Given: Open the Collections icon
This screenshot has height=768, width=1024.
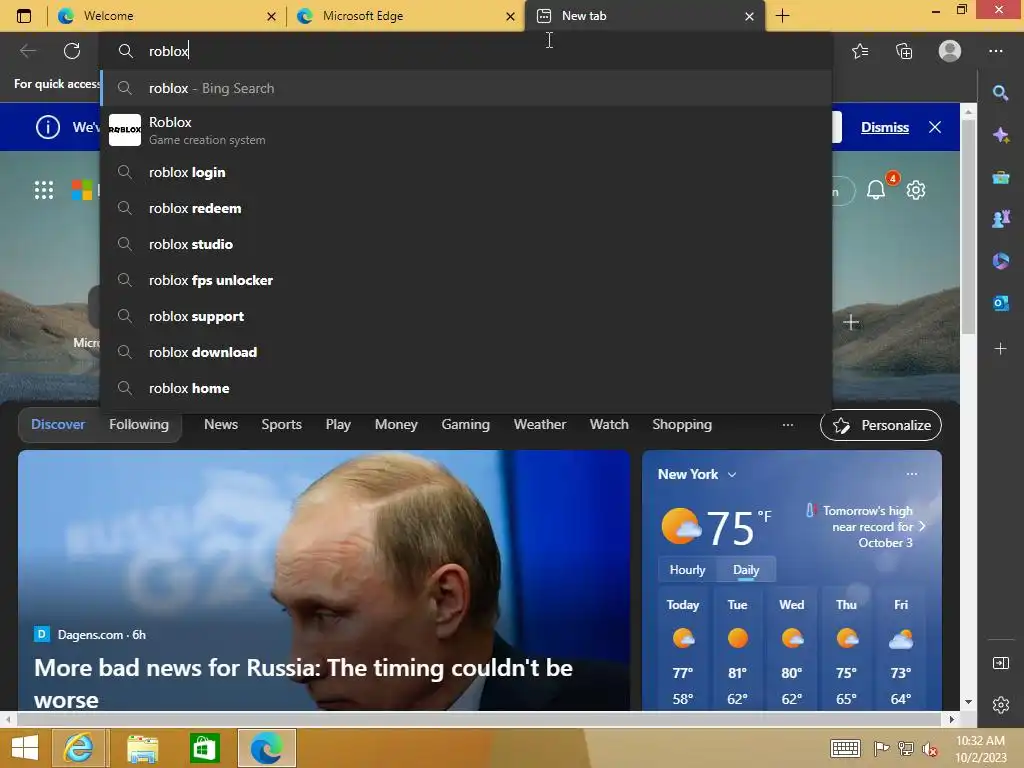Looking at the screenshot, I should tap(904, 51).
